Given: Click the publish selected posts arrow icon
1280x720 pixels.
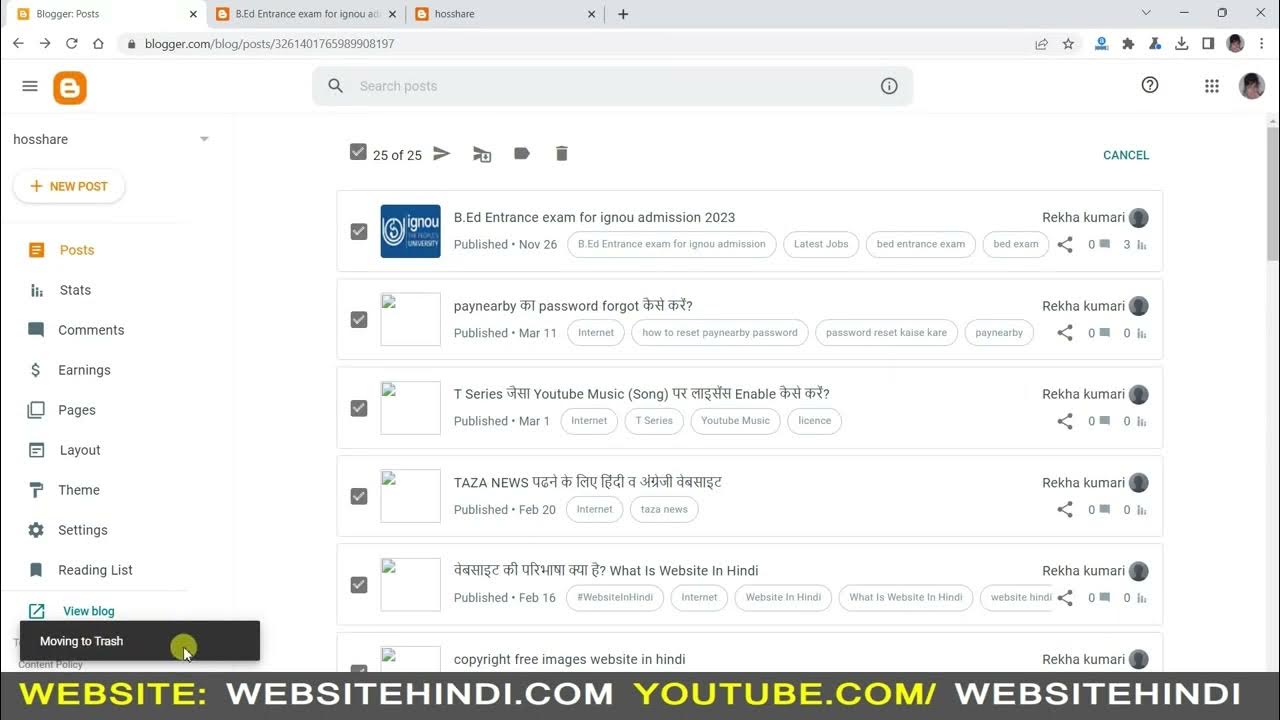Looking at the screenshot, I should tap(442, 153).
